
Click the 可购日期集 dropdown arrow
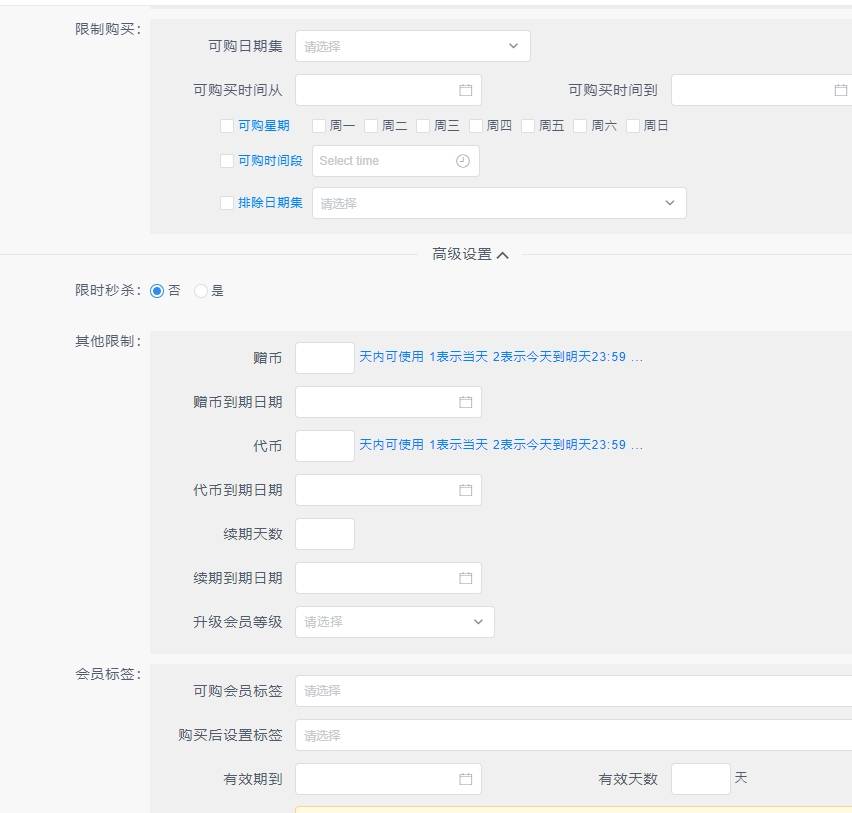513,46
